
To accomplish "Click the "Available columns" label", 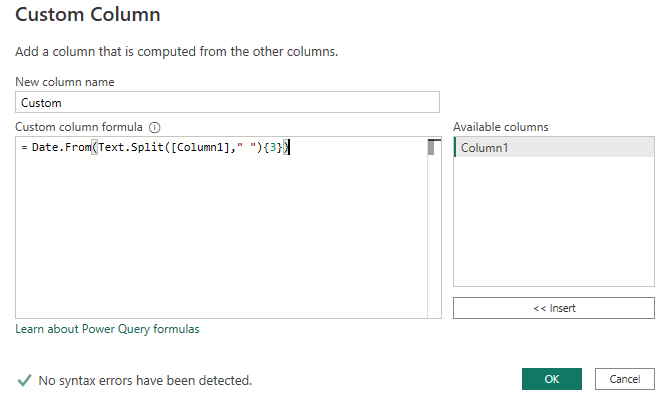I will coord(501,127).
